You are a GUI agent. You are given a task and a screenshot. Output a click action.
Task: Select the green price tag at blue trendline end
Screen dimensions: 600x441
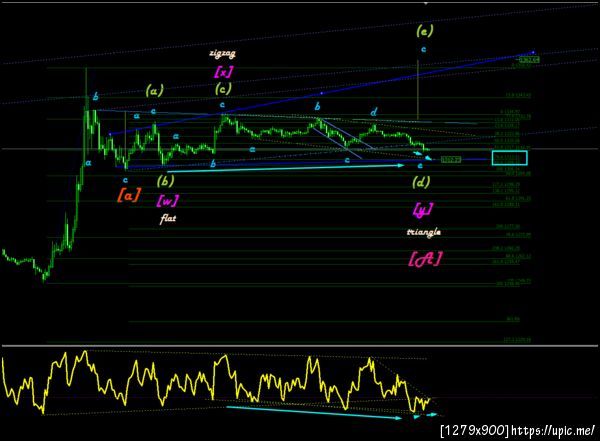(x=530, y=60)
